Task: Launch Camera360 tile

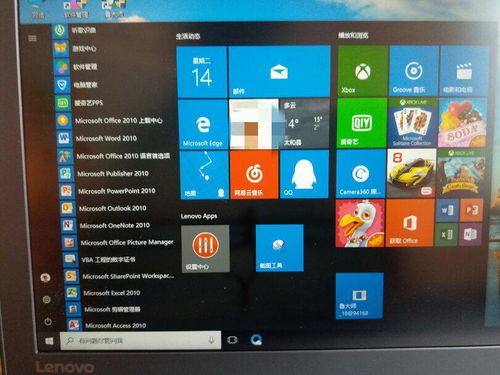Action: 361,173
